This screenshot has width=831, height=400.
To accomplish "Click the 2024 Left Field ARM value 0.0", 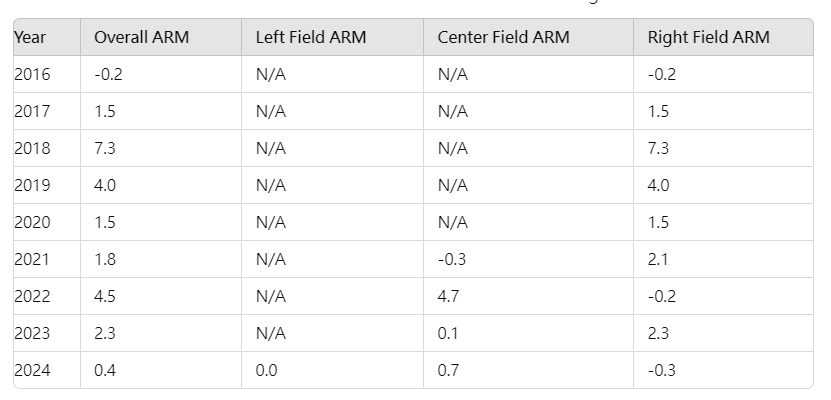I will pos(267,371).
